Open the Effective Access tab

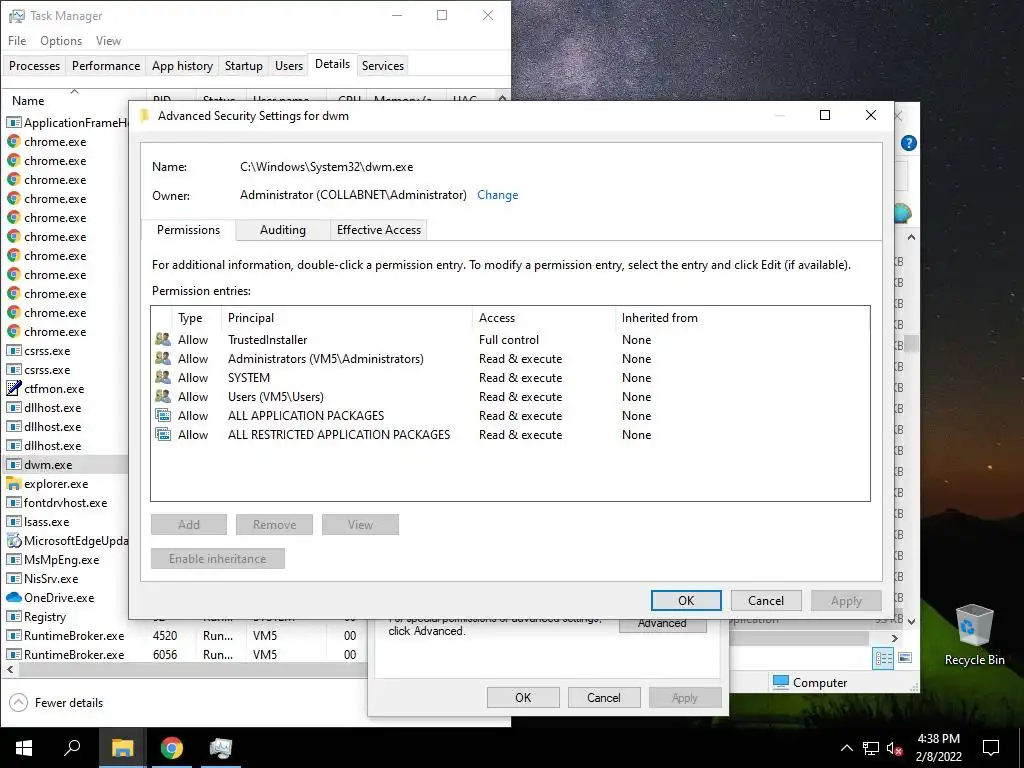379,230
